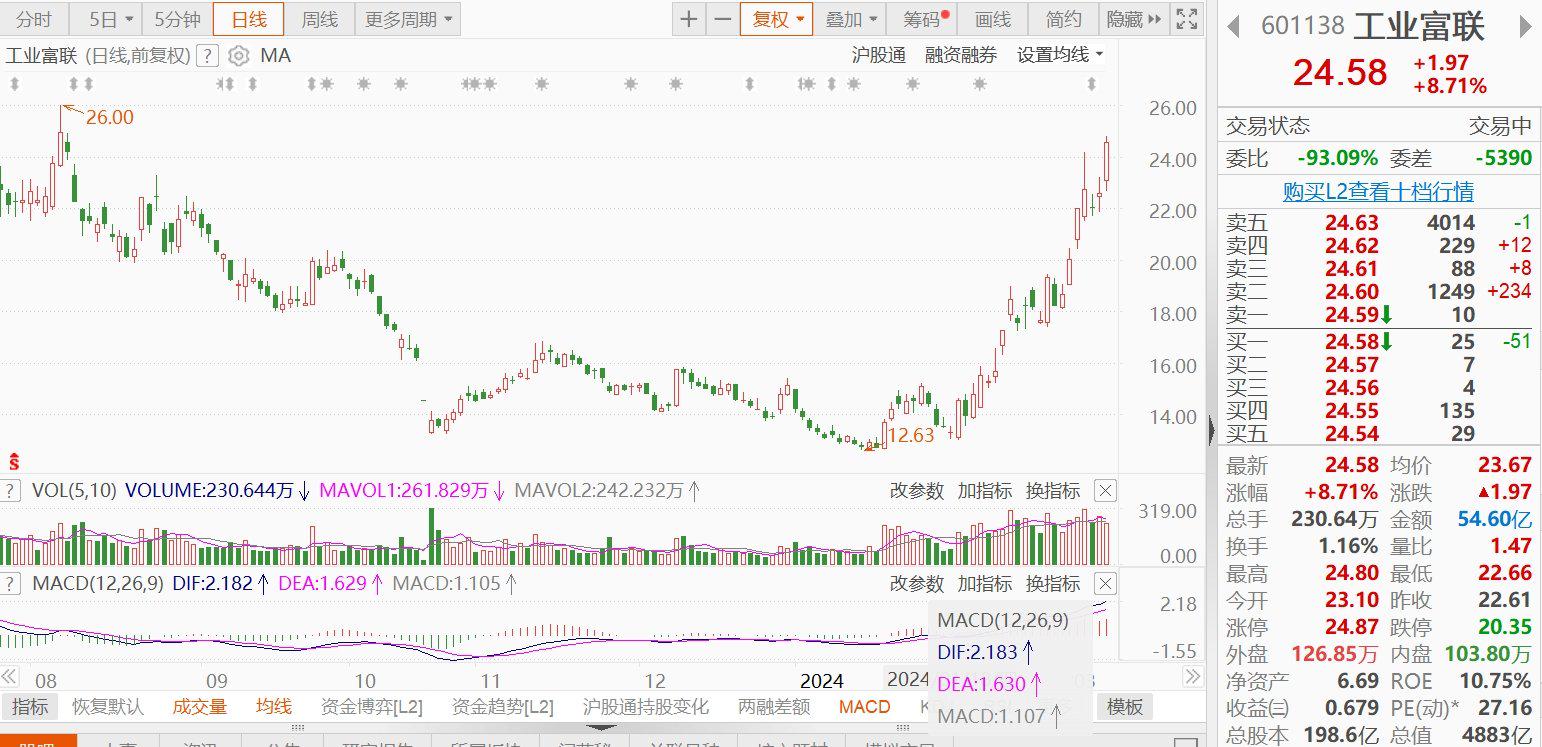Image resolution: width=1542 pixels, height=747 pixels.
Task: Click 改参数 in the VOL panel
Action: pyautogui.click(x=916, y=491)
